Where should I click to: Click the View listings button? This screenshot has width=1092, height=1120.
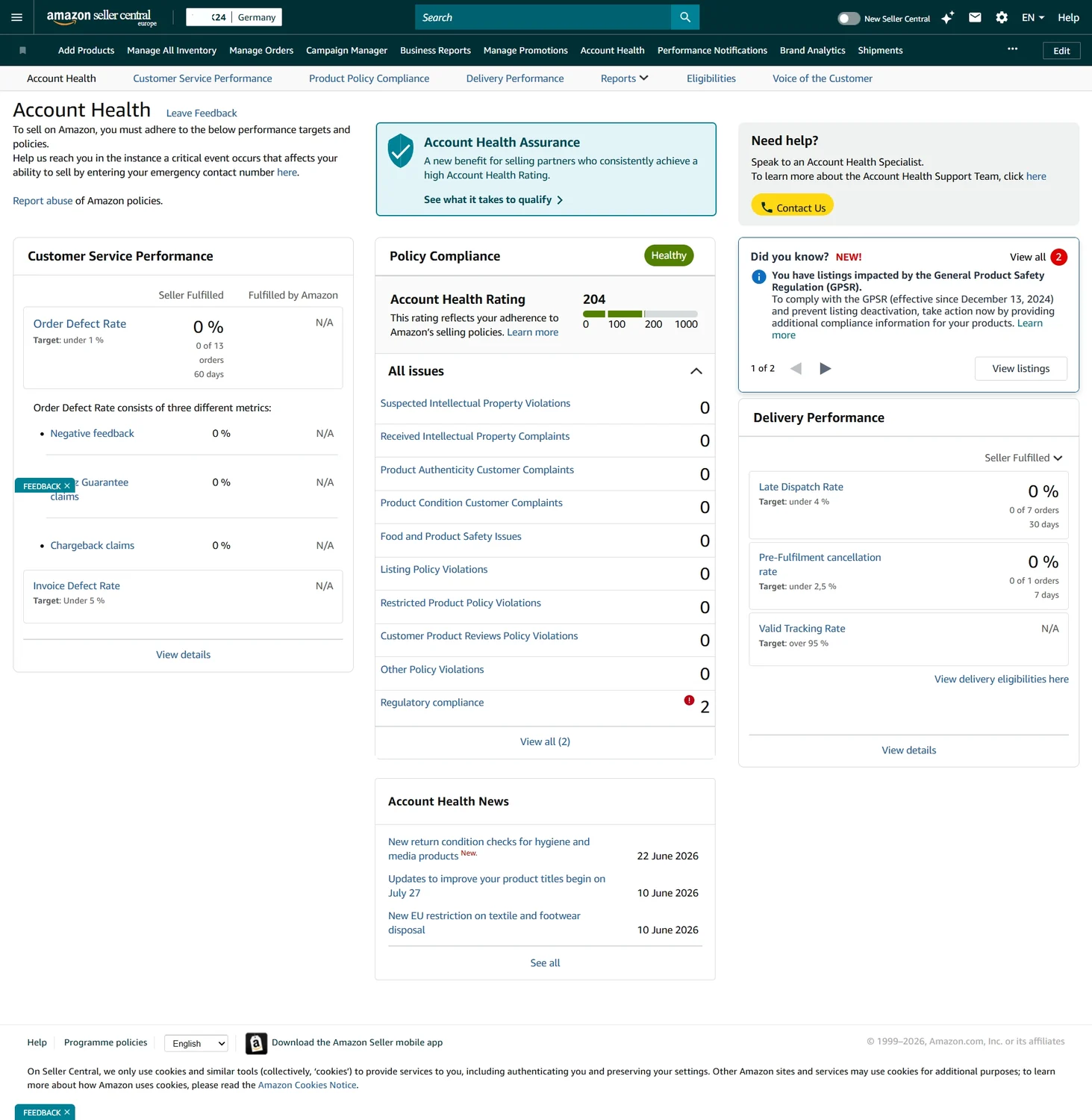click(1020, 369)
